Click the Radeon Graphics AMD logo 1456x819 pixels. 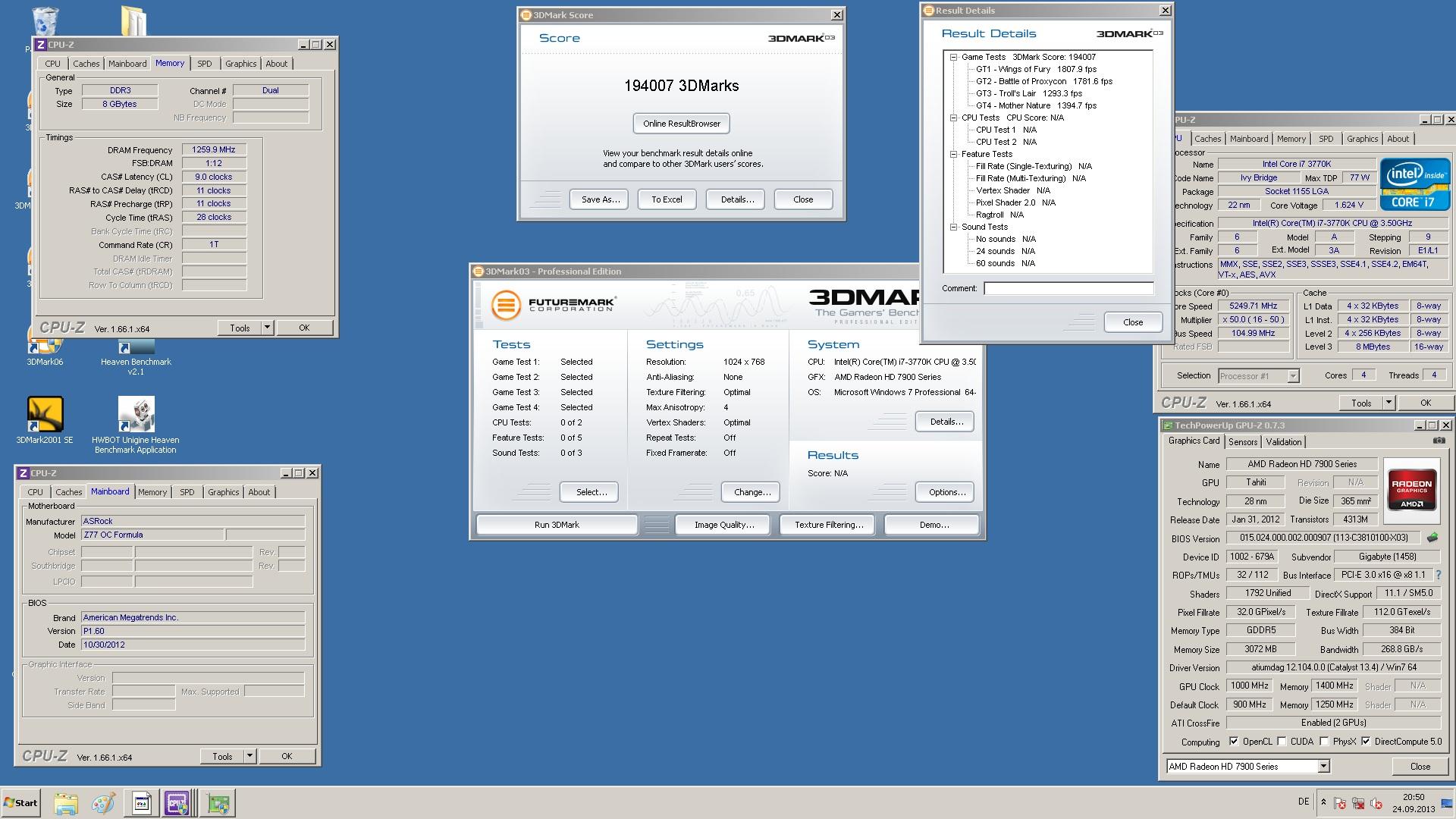1411,491
